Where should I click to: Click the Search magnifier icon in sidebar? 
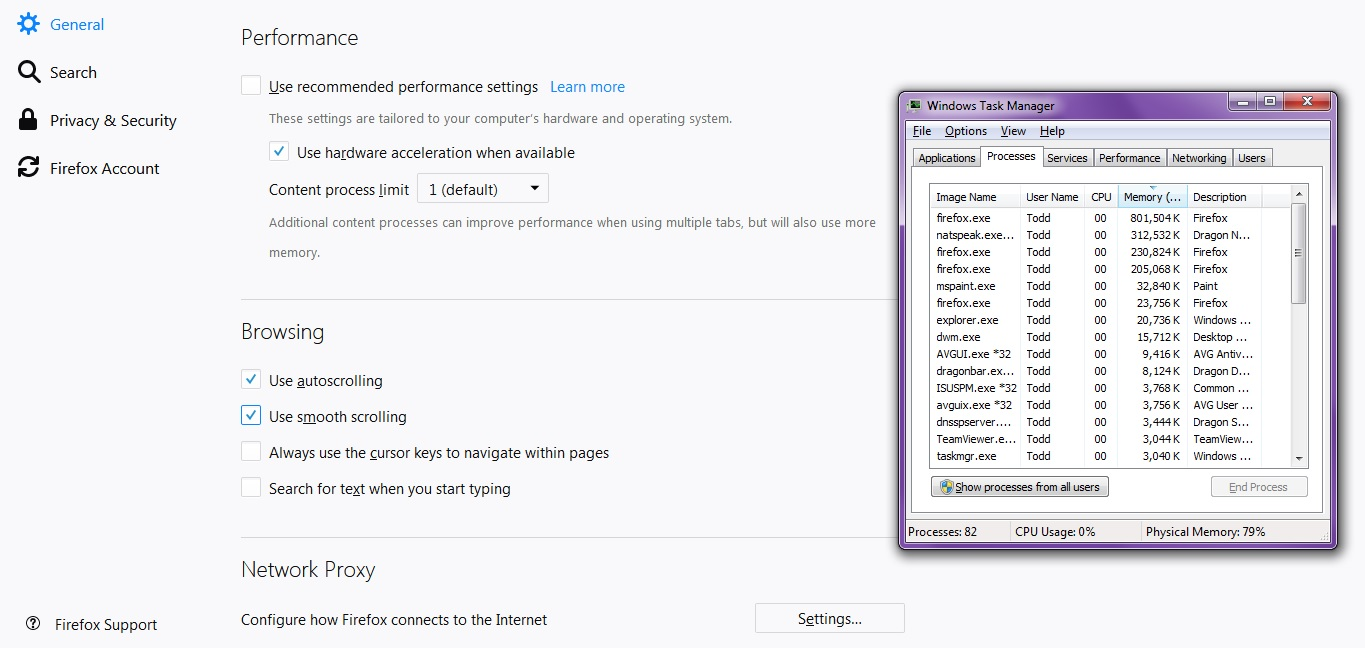[x=29, y=72]
